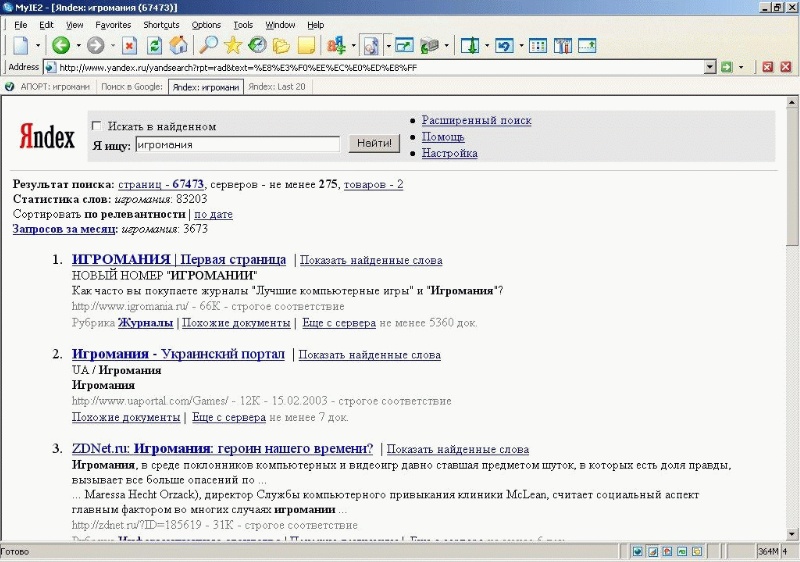The width and height of the screenshot is (800, 562).
Task: Click the yellow sticky note icon
Action: (306, 46)
